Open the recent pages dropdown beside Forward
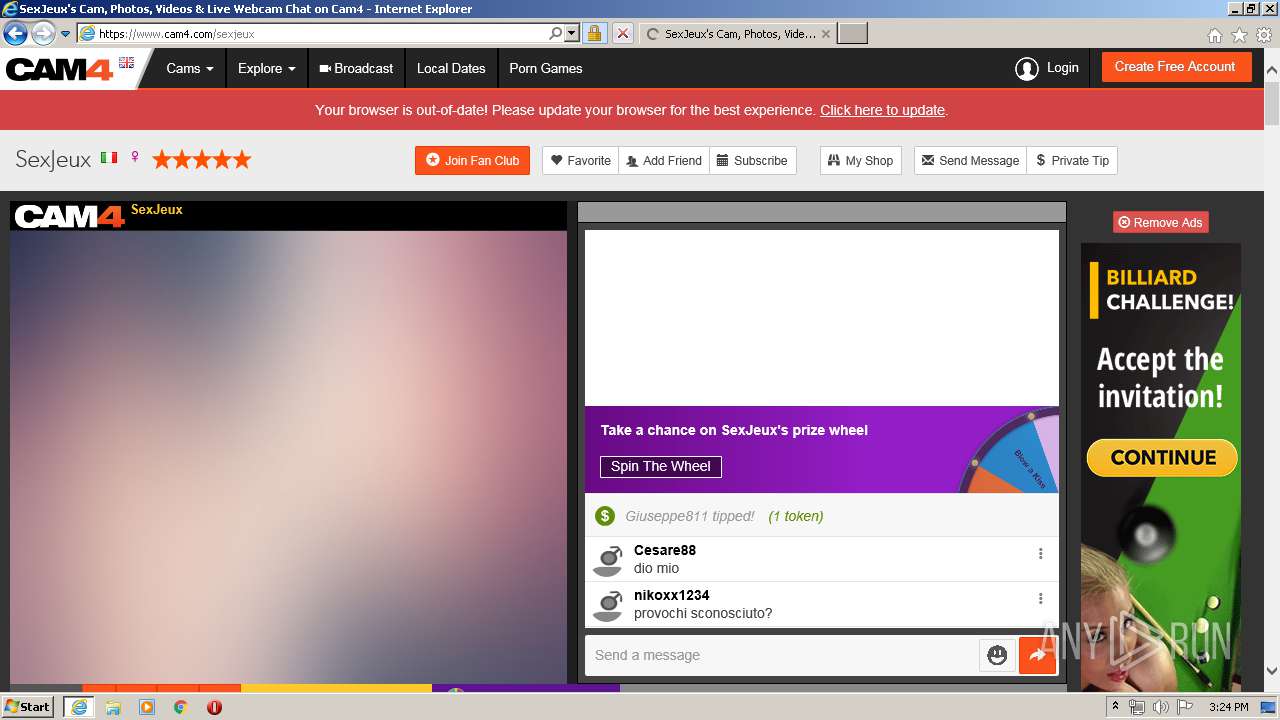1280x720 pixels. click(66, 34)
